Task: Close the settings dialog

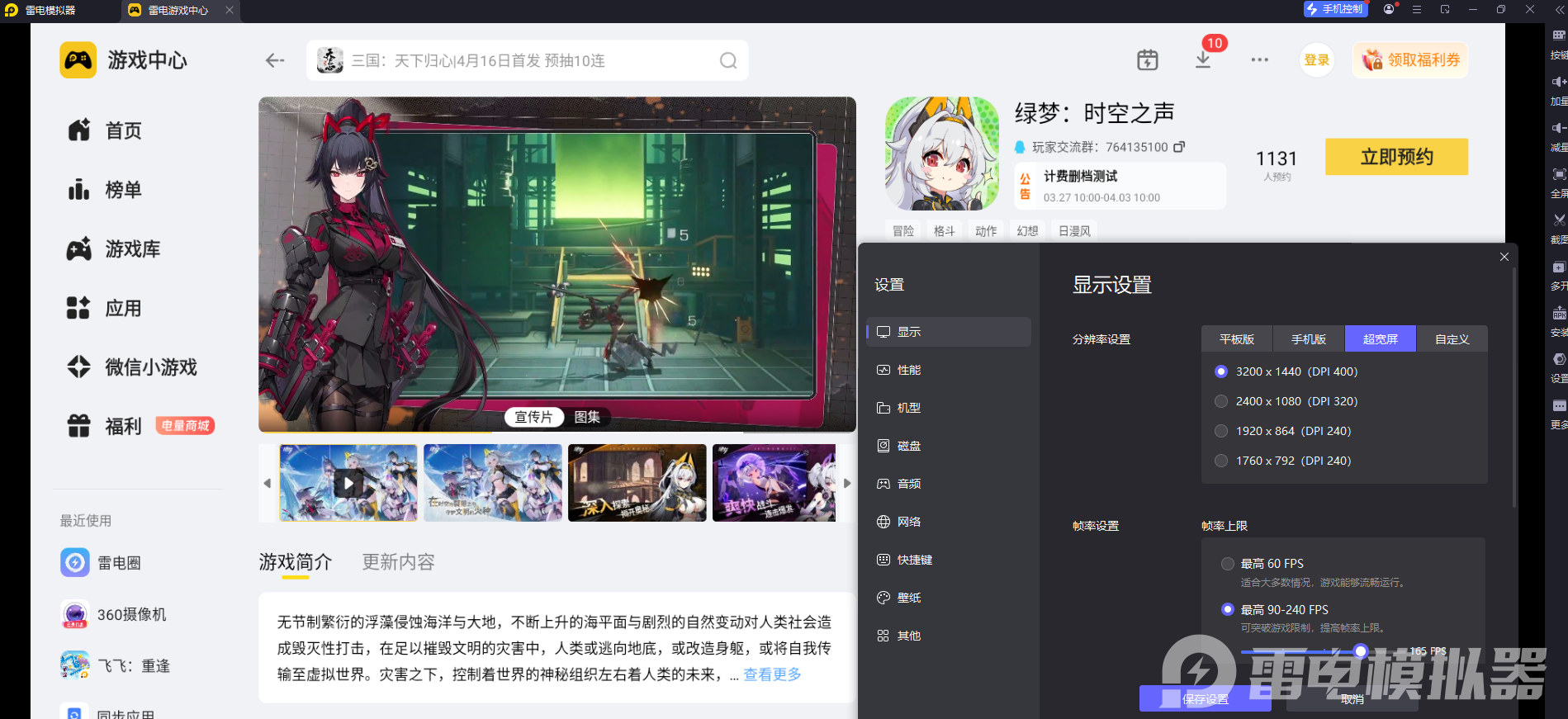Action: (x=1504, y=257)
